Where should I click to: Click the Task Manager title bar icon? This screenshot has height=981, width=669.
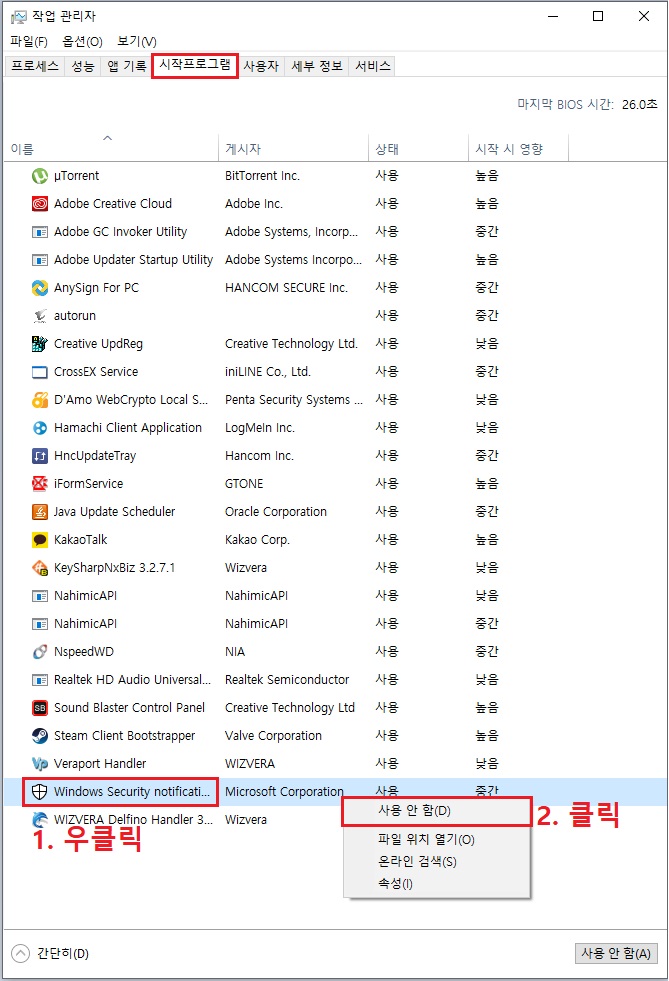pyautogui.click(x=19, y=17)
